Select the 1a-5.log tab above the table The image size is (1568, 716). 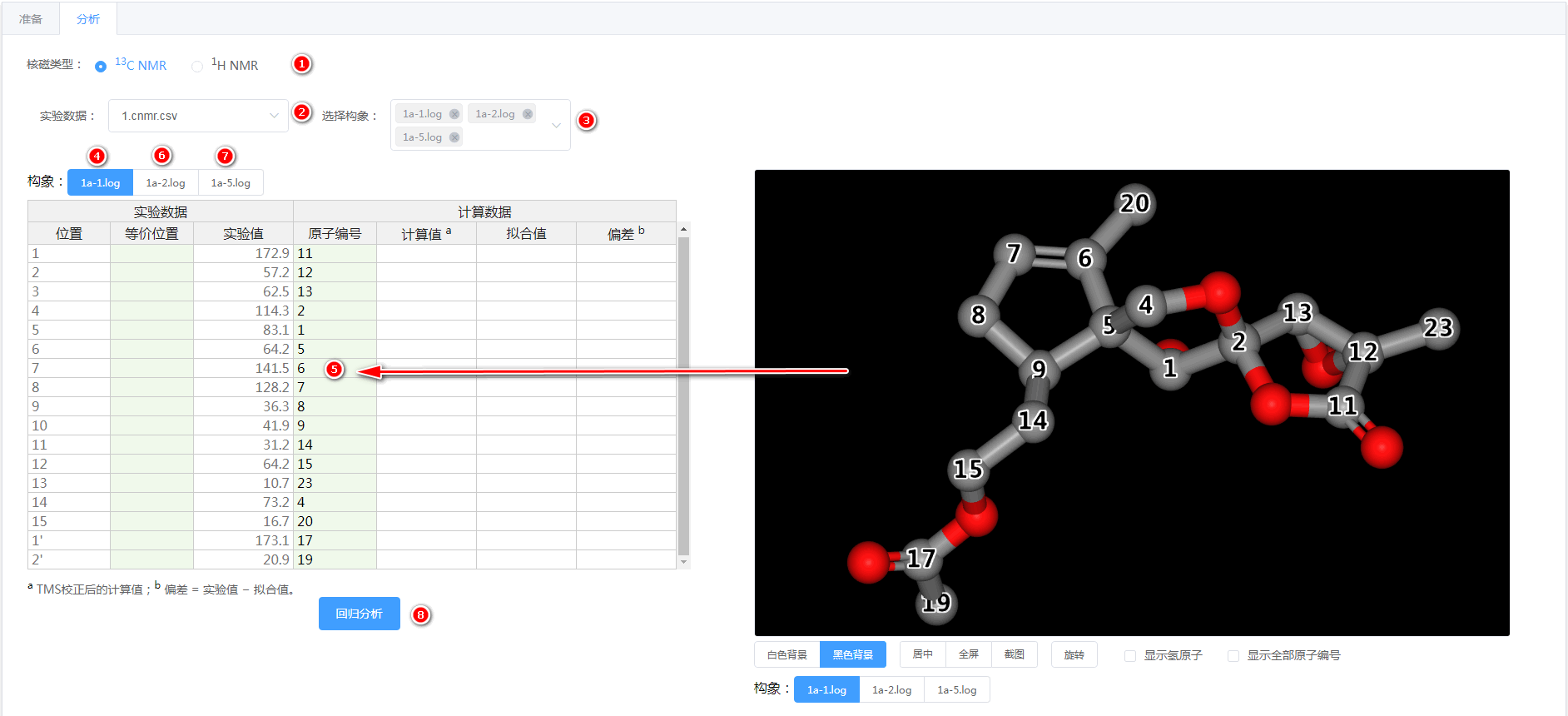[x=231, y=182]
